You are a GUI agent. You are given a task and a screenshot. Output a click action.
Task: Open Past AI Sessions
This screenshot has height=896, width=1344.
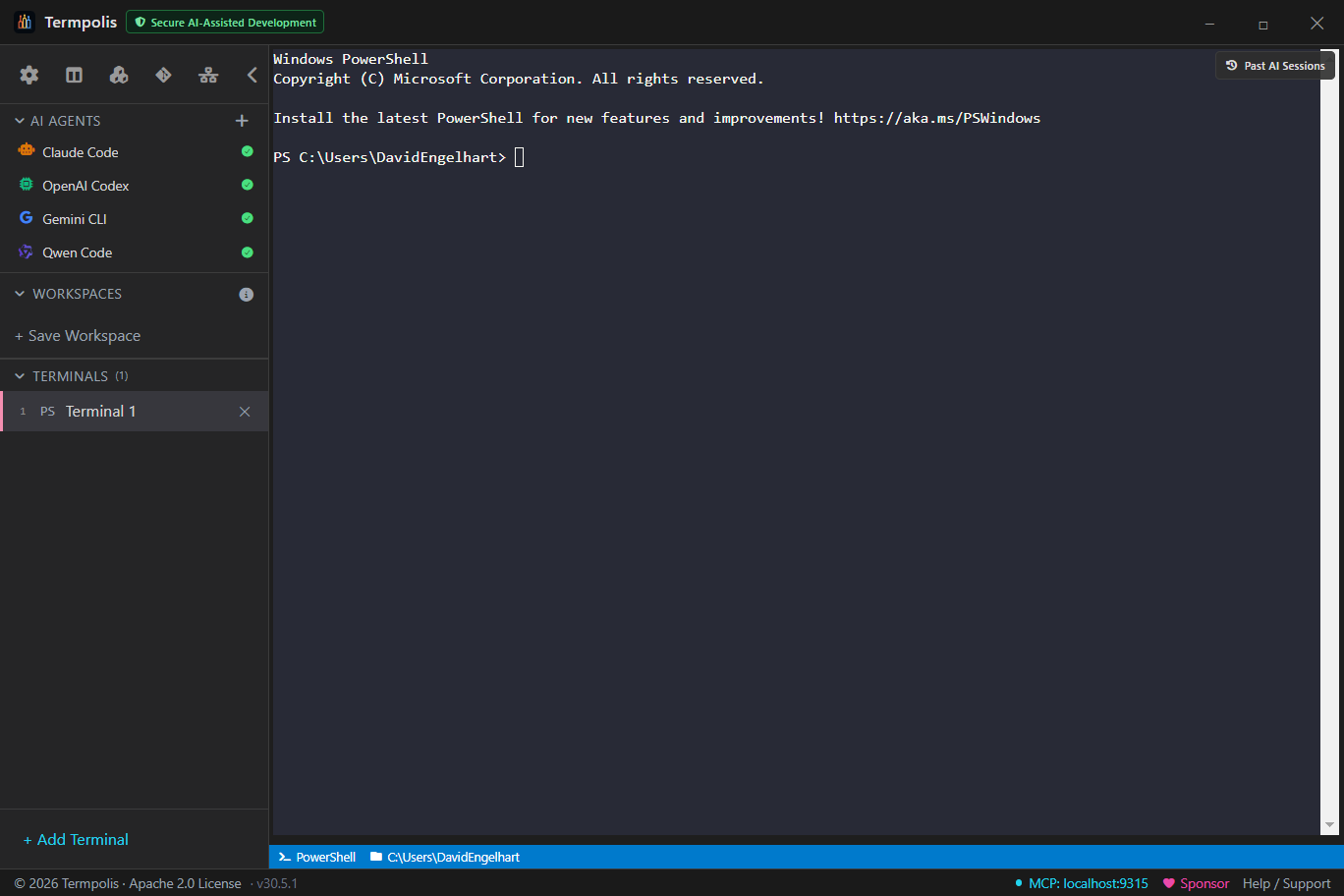tap(1275, 66)
